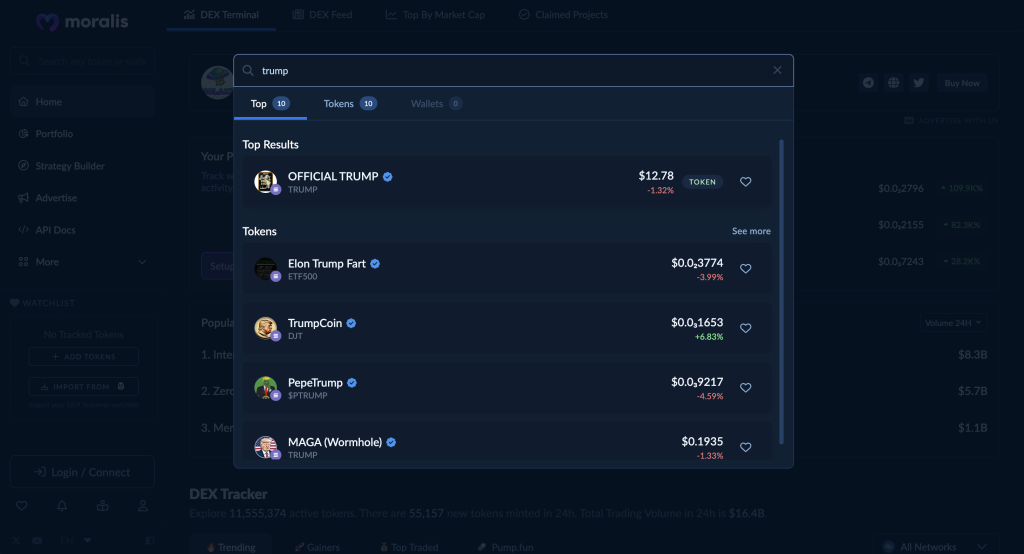This screenshot has height=554, width=1024.
Task: Open the website globe icon
Action: (893, 83)
